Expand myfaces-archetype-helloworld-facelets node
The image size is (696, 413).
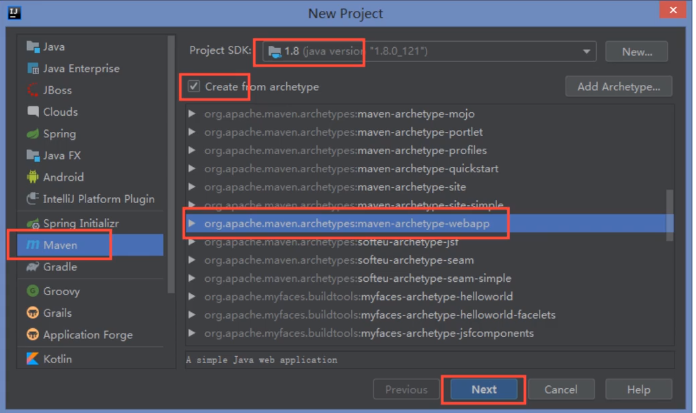192,314
